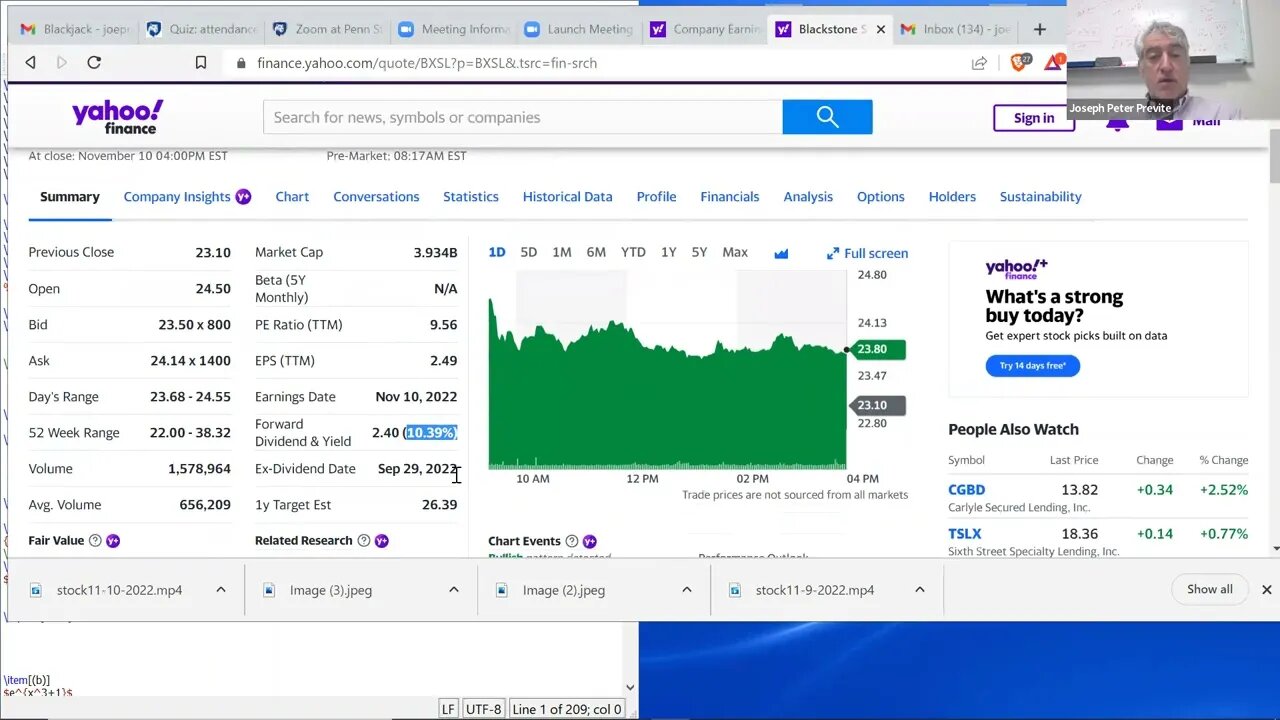Select the 1M chart range
The image size is (1280, 720).
tap(562, 252)
